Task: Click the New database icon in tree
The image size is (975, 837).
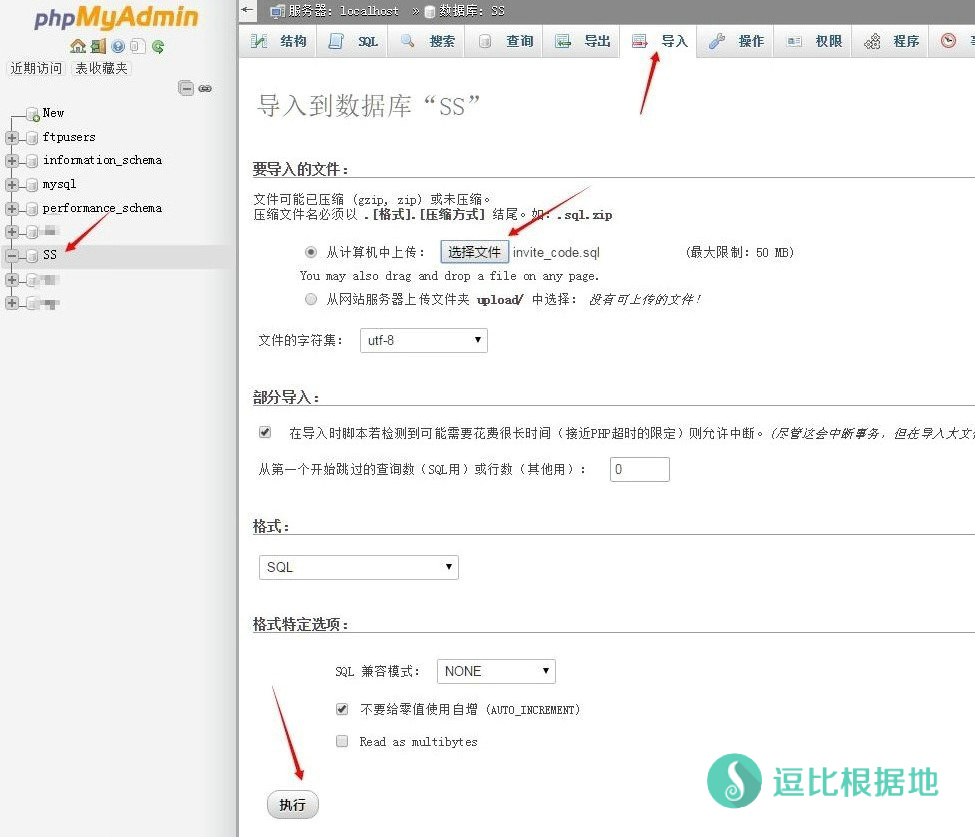Action: click(33, 114)
